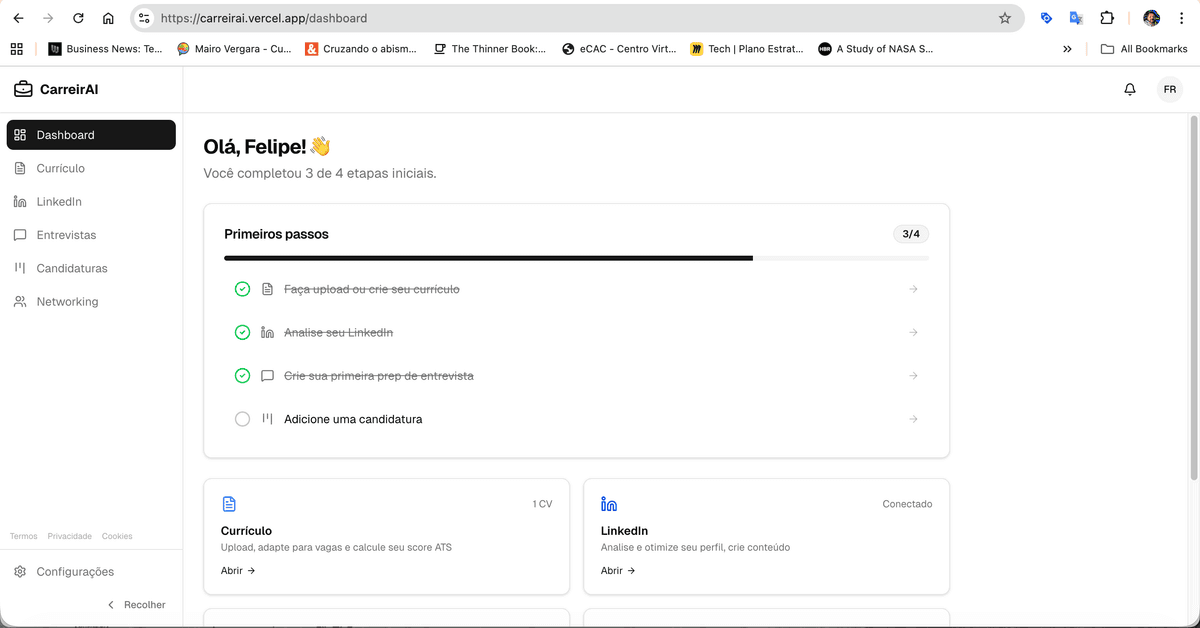Viewport: 1200px width, 628px height.
Task: Uncheck the 'Analise seu LinkedIn' completed mark
Action: tap(242, 332)
